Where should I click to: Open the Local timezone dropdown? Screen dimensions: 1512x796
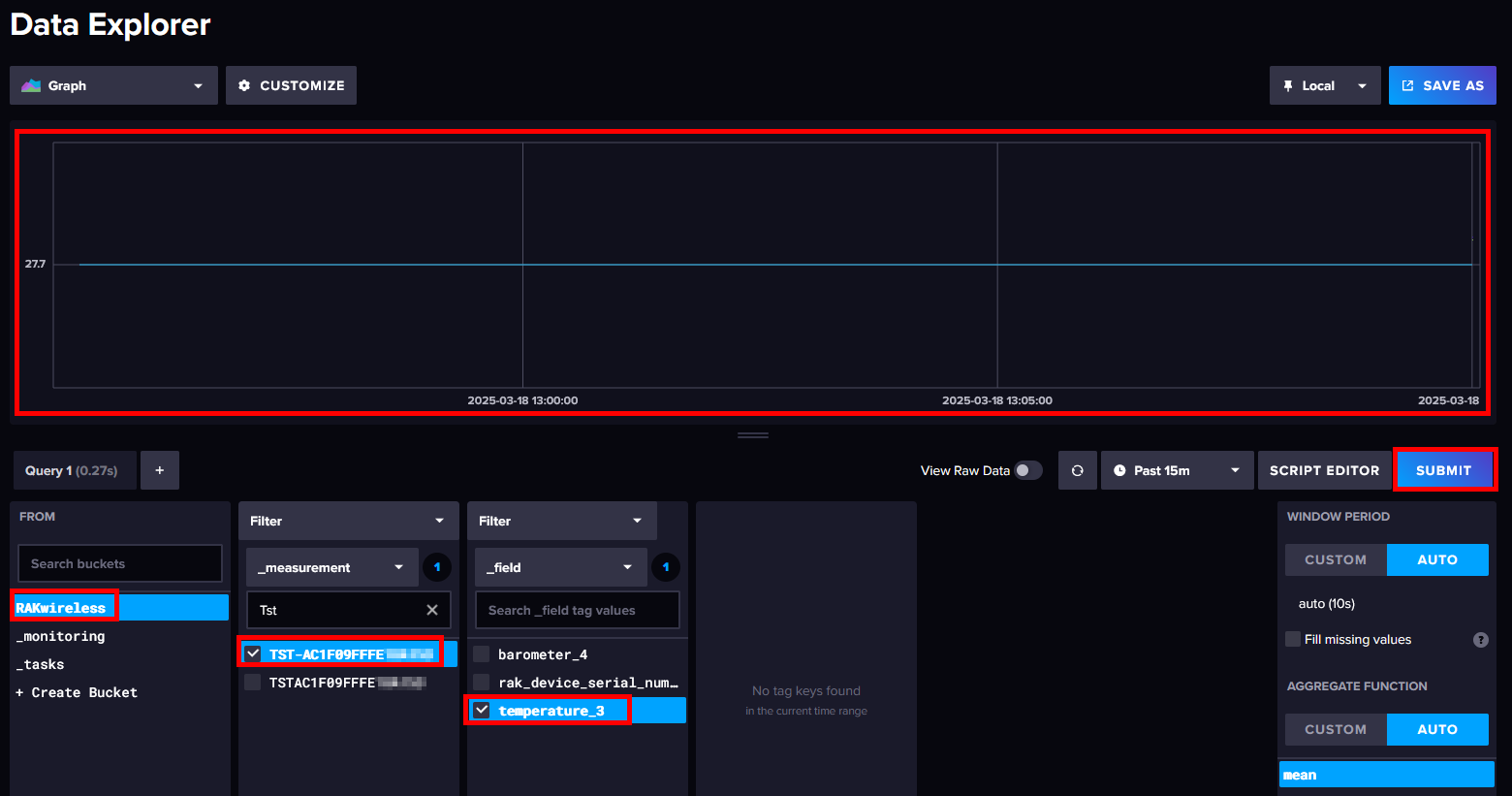[1324, 85]
